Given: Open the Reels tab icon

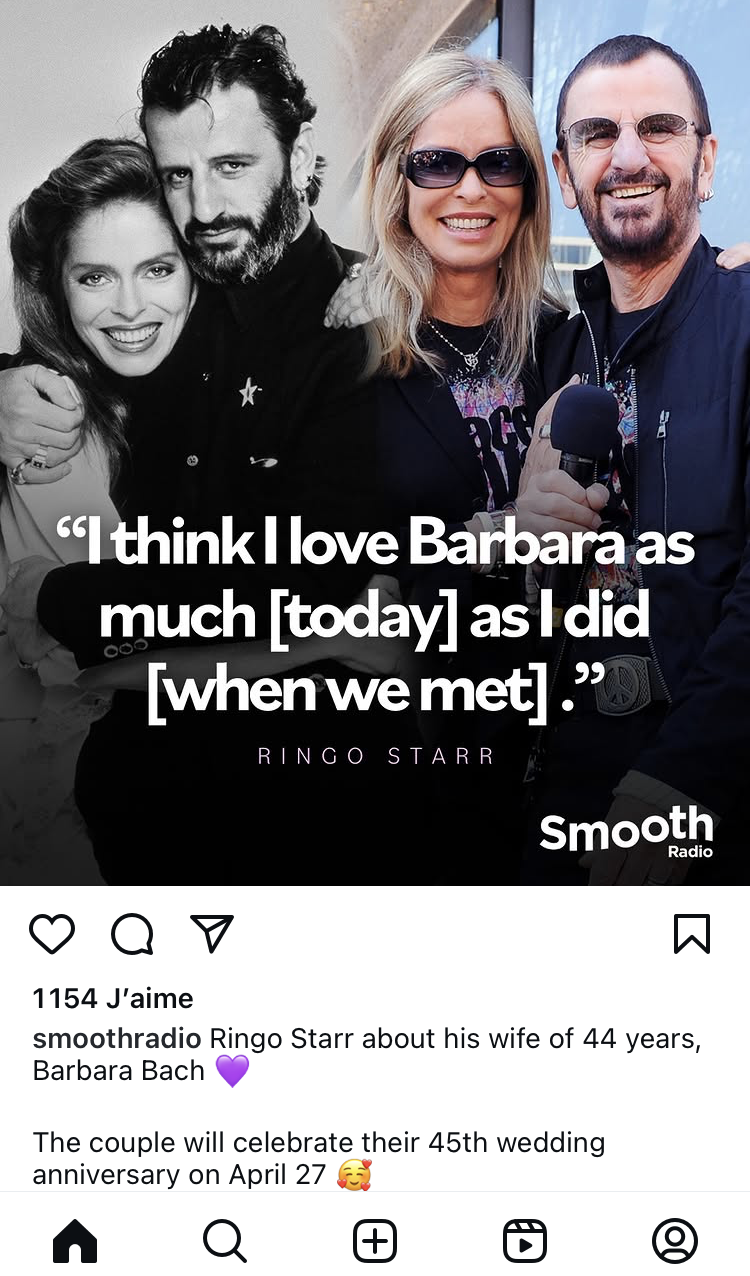Looking at the screenshot, I should point(525,1241).
